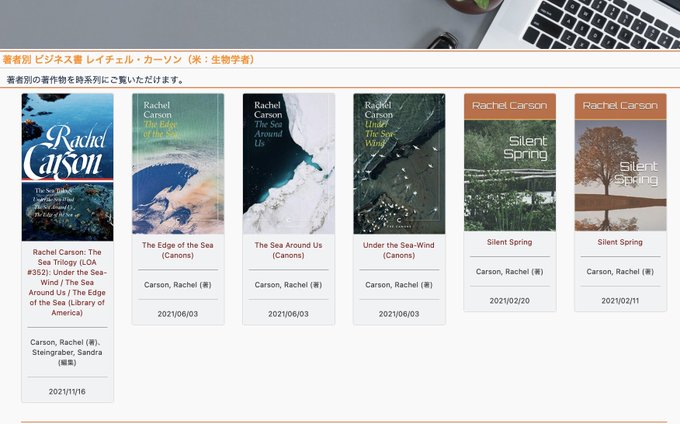The image size is (680, 424).
Task: Open Under the Sea-Wind cover image
Action: 399,164
